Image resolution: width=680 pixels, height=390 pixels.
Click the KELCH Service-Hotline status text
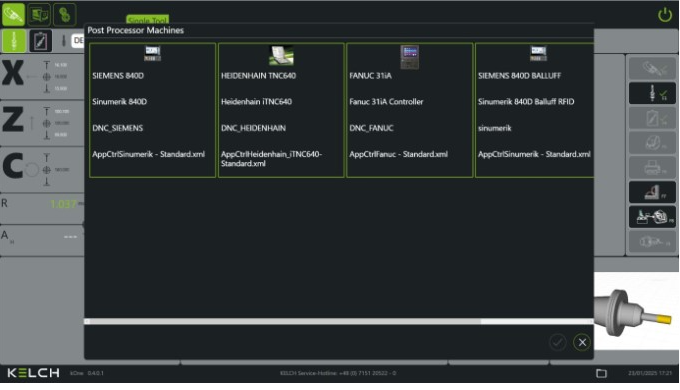click(x=338, y=373)
